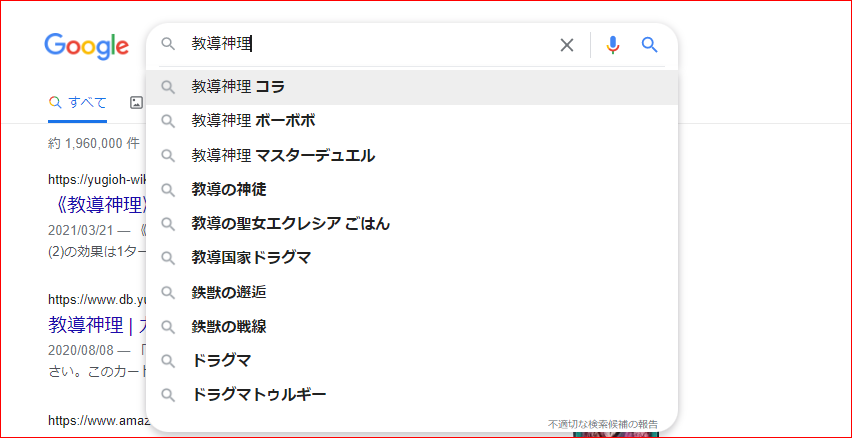Image resolution: width=852 pixels, height=438 pixels.
Task: Pick the ドラグマトゥルギー suggestion
Action: tap(259, 394)
